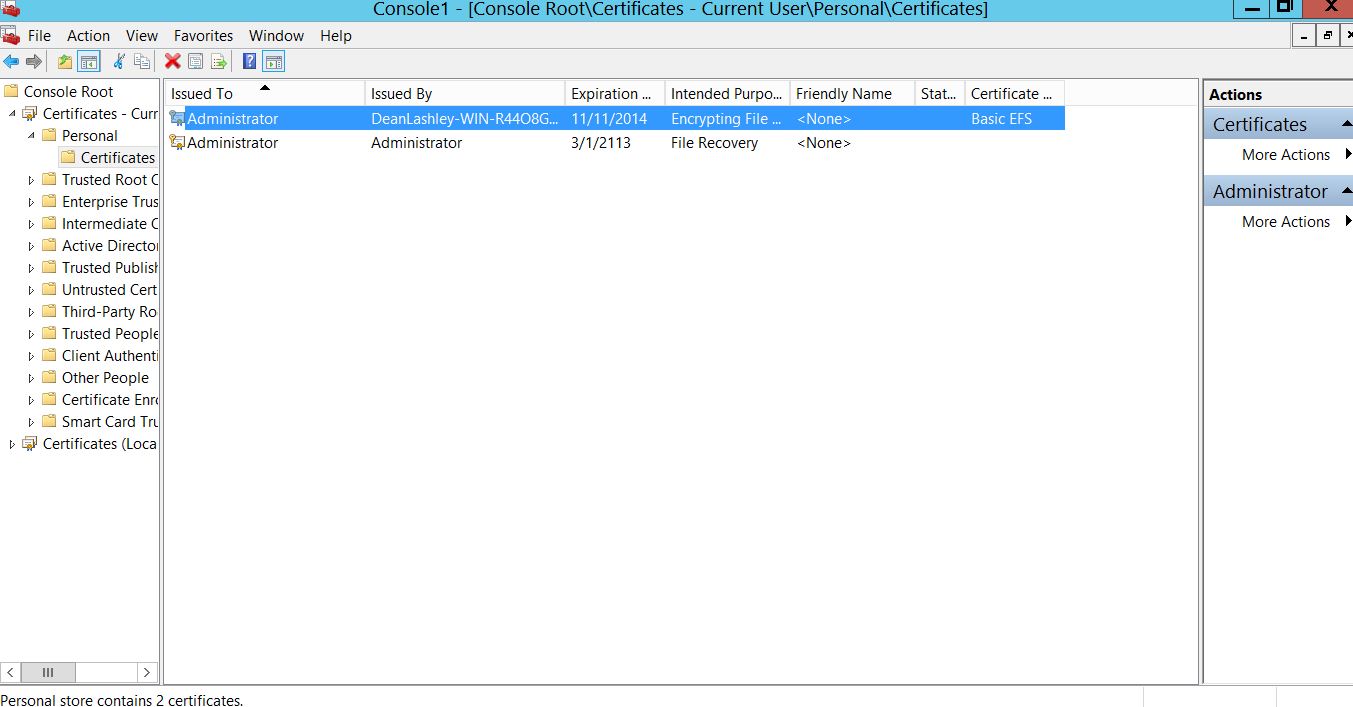Screen dimensions: 1353x707
Task: Go forward using the Forward arrow
Action: 34,62
